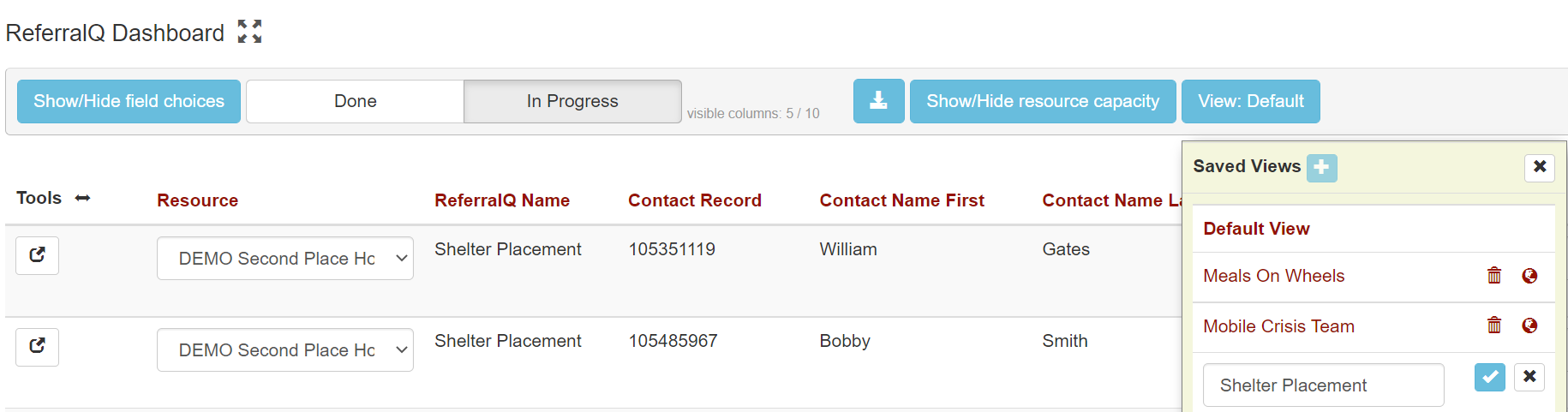Add a new saved view with plus icon
The image size is (1568, 412).
tap(1321, 167)
